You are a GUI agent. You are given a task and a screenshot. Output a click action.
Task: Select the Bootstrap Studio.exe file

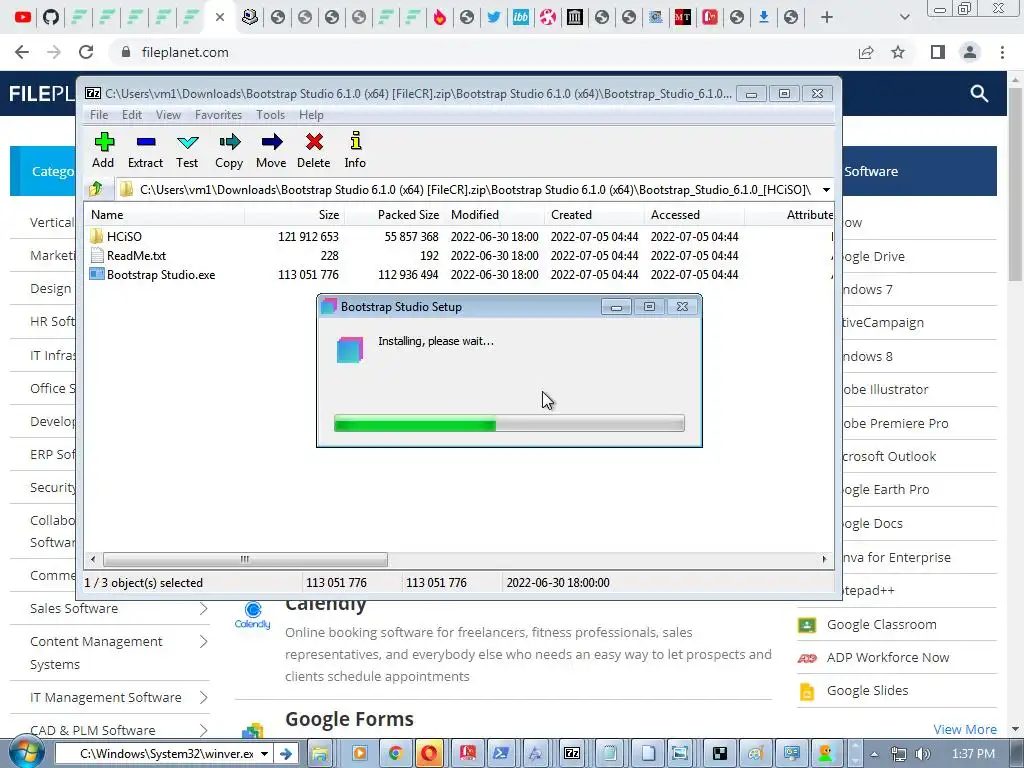(x=161, y=275)
